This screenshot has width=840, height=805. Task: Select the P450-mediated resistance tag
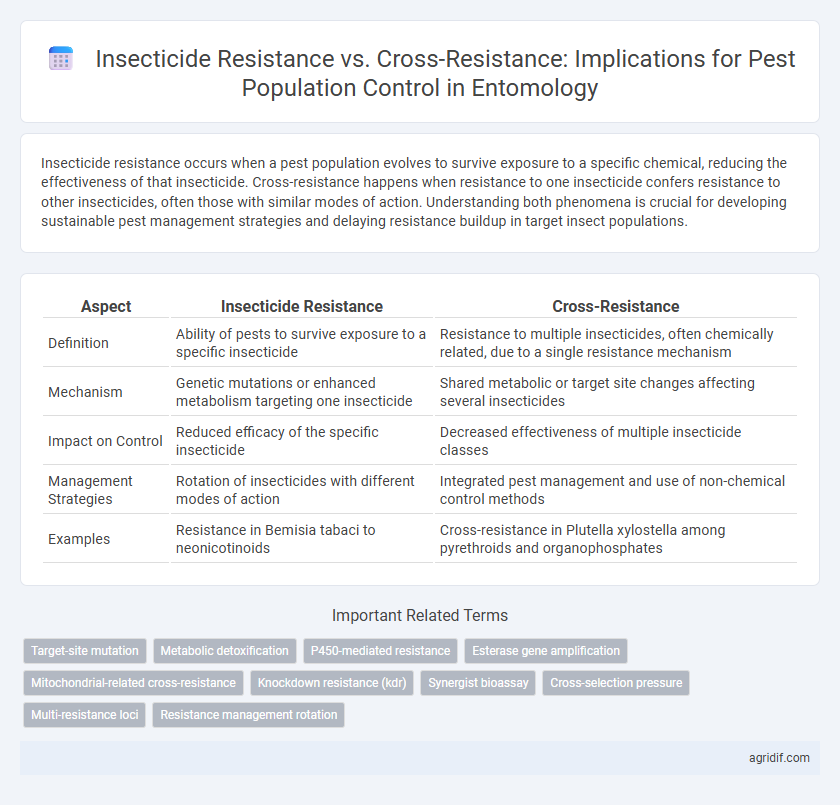(x=380, y=651)
